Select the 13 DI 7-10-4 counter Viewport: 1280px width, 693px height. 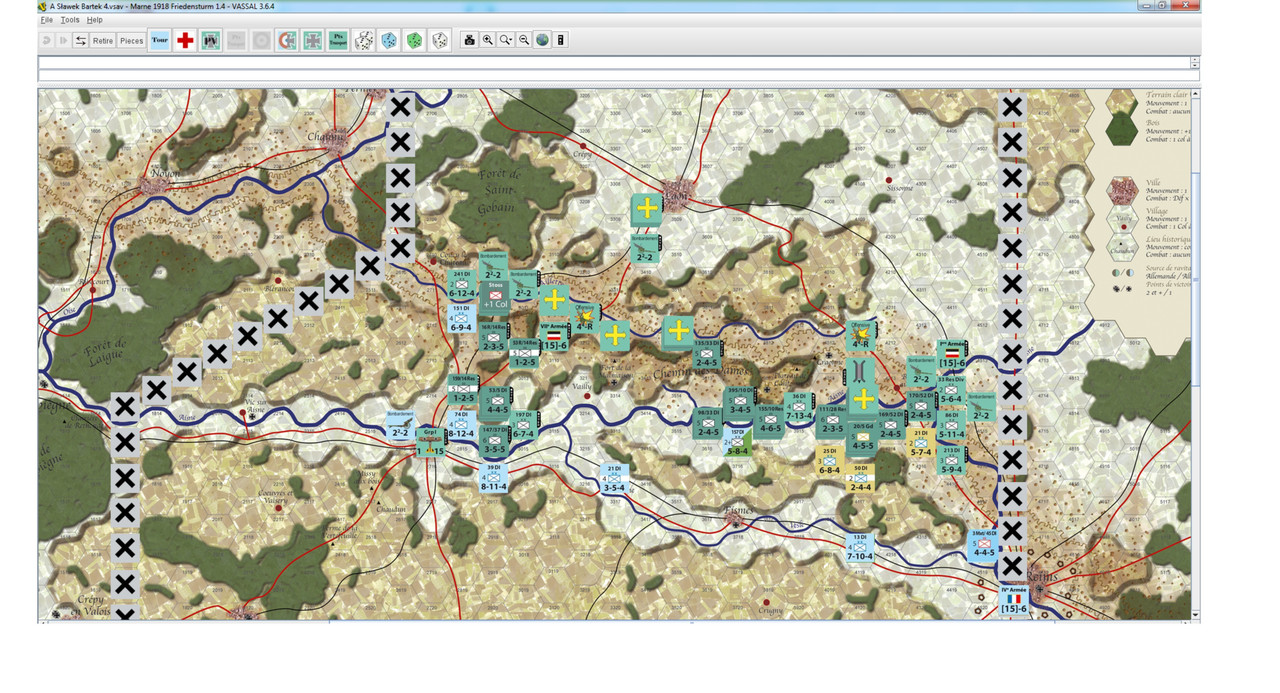coord(860,548)
